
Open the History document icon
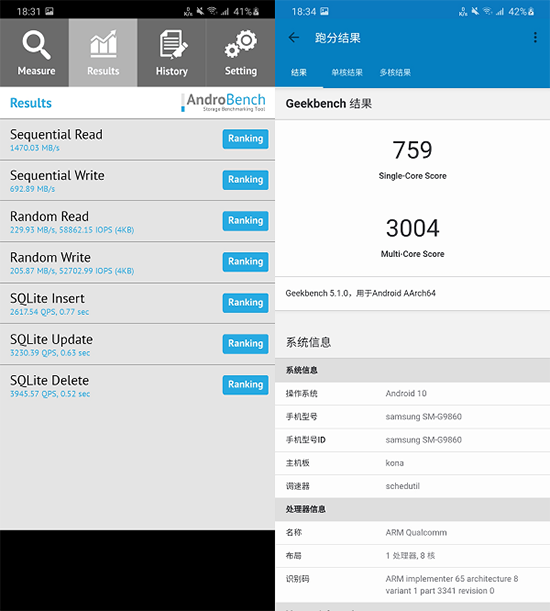[x=173, y=44]
